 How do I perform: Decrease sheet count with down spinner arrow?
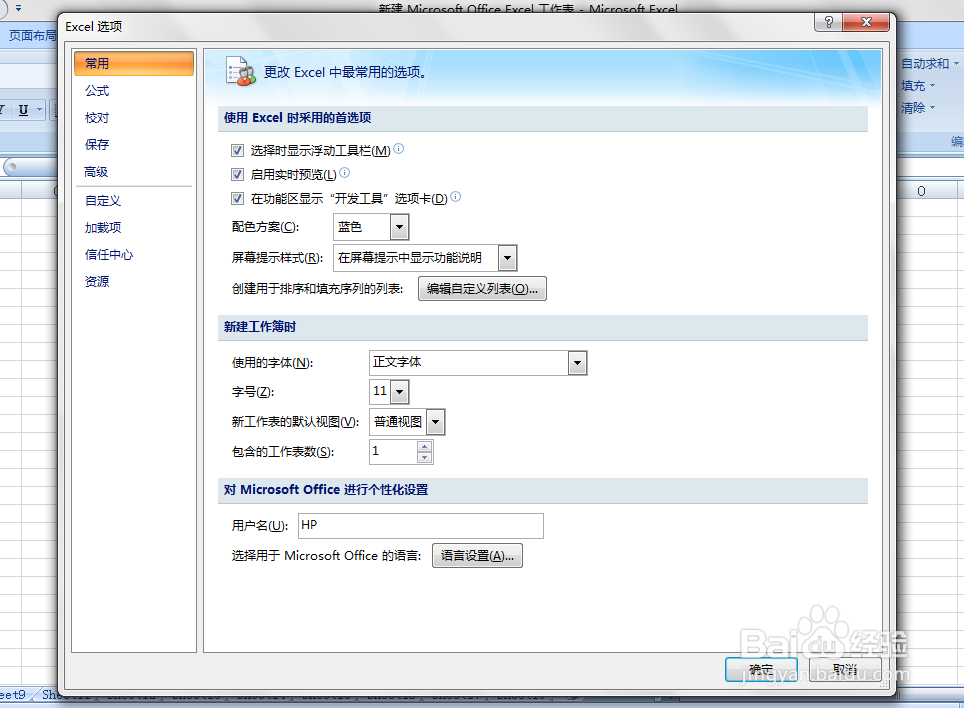(x=424, y=457)
